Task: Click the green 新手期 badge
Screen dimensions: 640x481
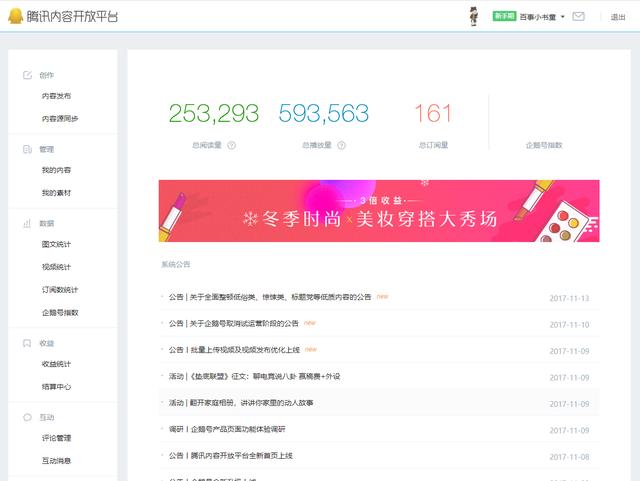Action: click(504, 16)
